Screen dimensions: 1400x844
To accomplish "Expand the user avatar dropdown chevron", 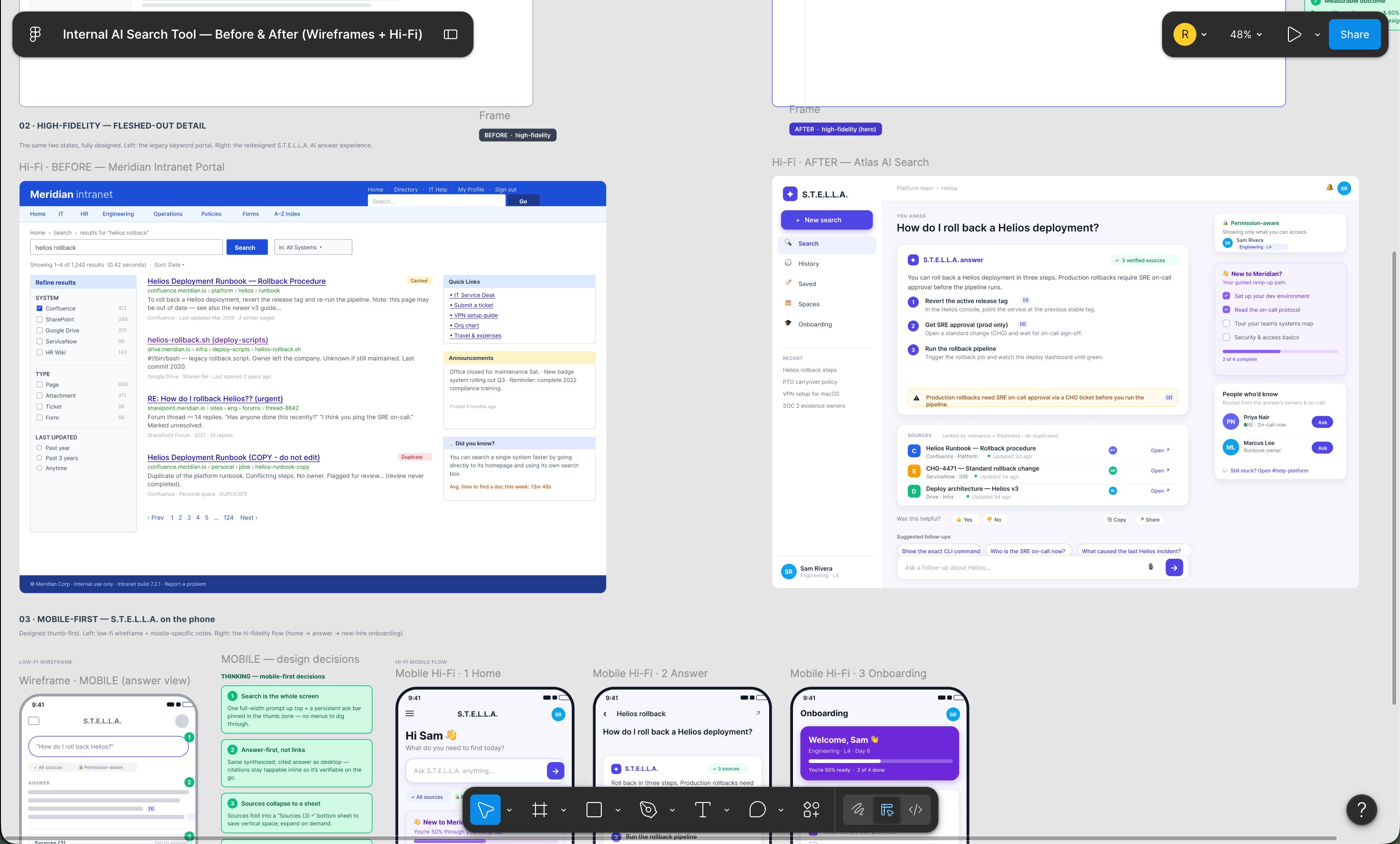I will (x=1204, y=34).
